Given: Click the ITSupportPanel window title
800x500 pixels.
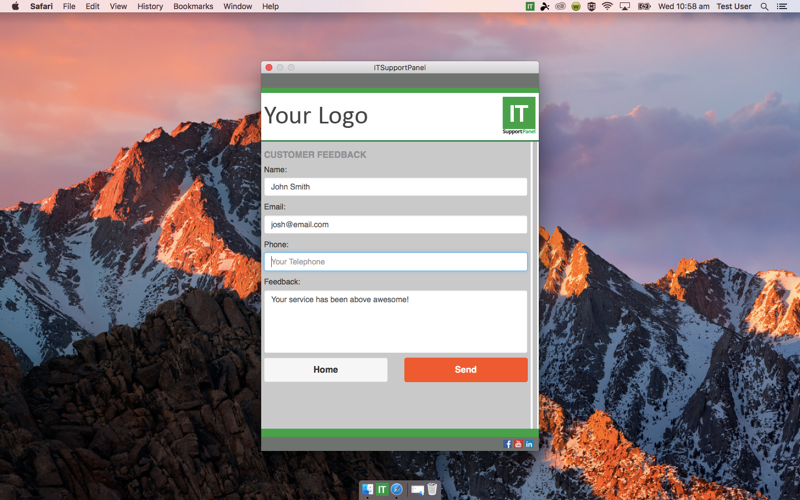Looking at the screenshot, I should coord(399,67).
